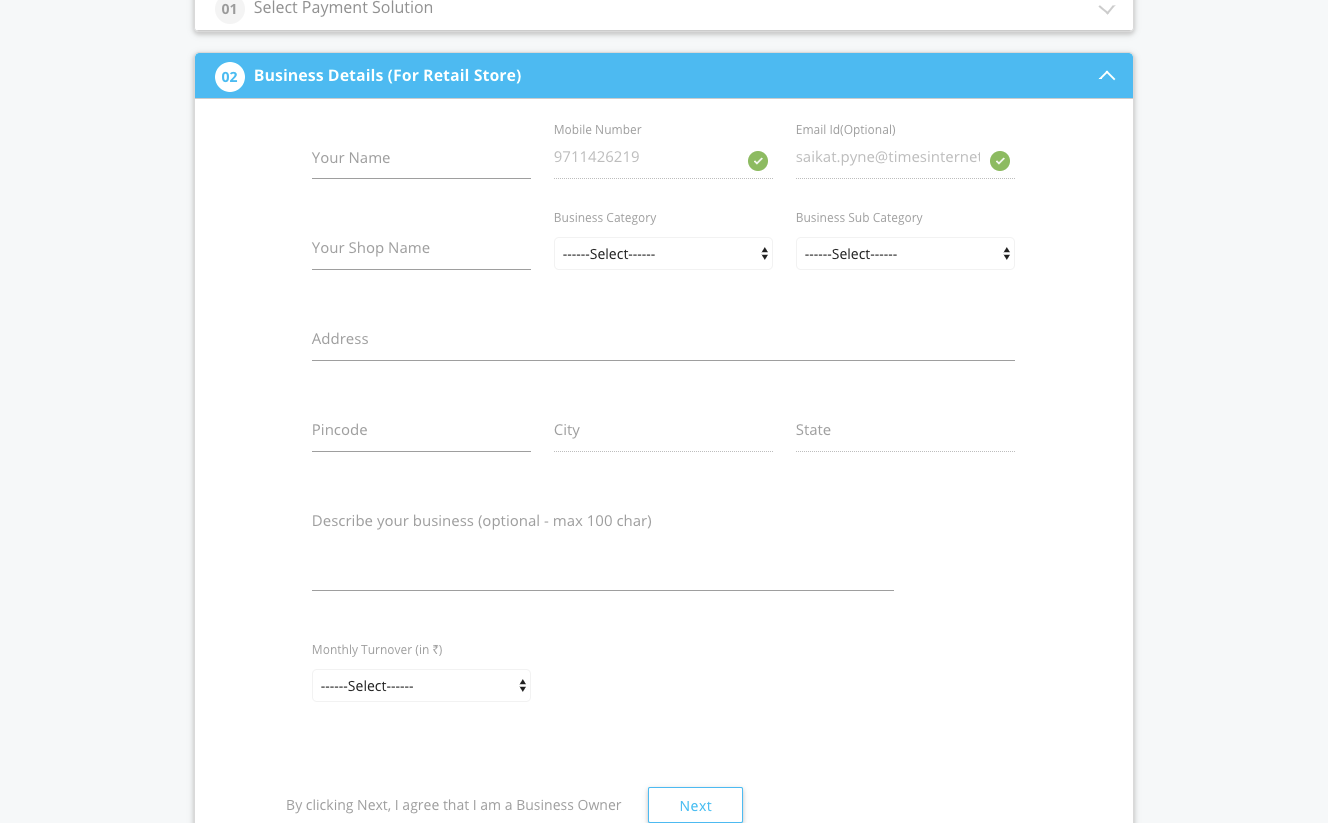
Task: Click the Business Category label text
Action: (x=605, y=218)
